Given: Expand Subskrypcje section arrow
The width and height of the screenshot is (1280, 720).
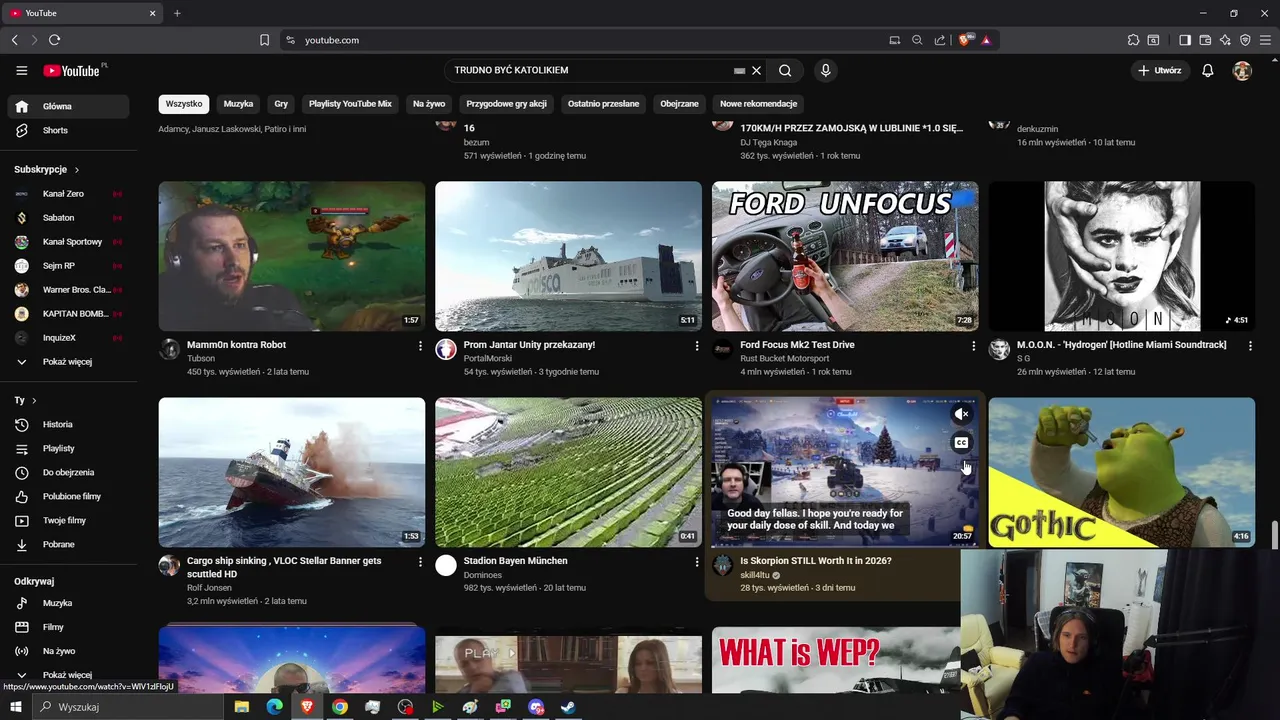Looking at the screenshot, I should (x=77, y=170).
